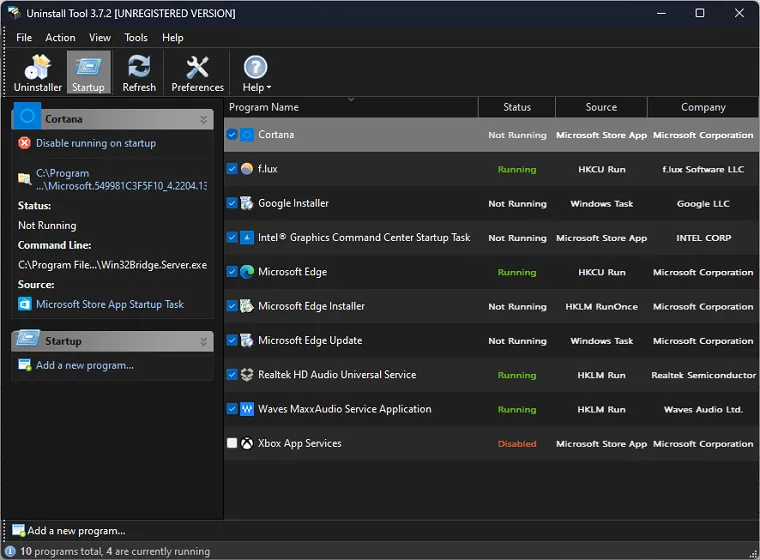
Task: Click the add program icon in the bottom bar
Action: pos(18,530)
